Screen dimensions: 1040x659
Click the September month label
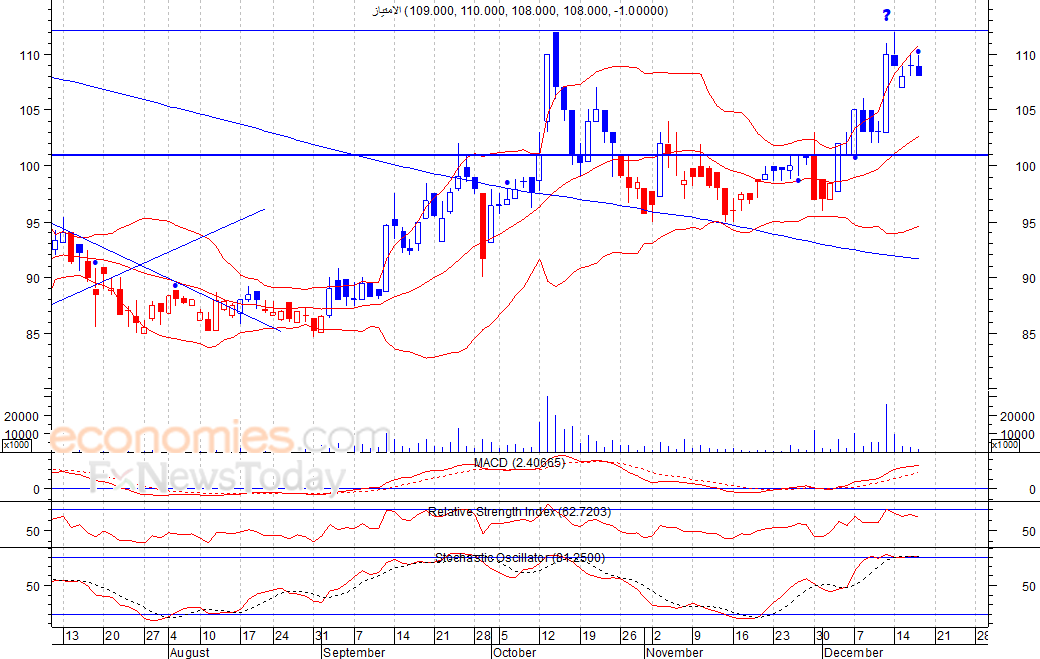pos(354,652)
